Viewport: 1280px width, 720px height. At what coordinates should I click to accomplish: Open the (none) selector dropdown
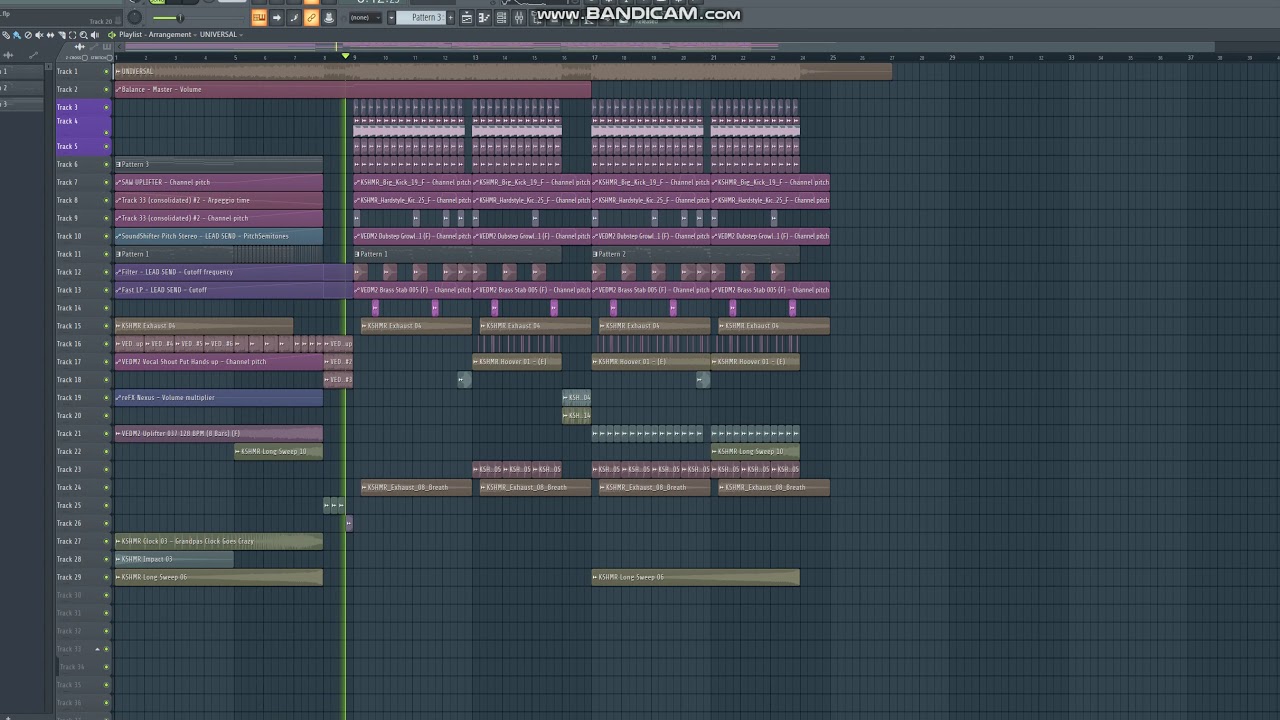tap(363, 18)
